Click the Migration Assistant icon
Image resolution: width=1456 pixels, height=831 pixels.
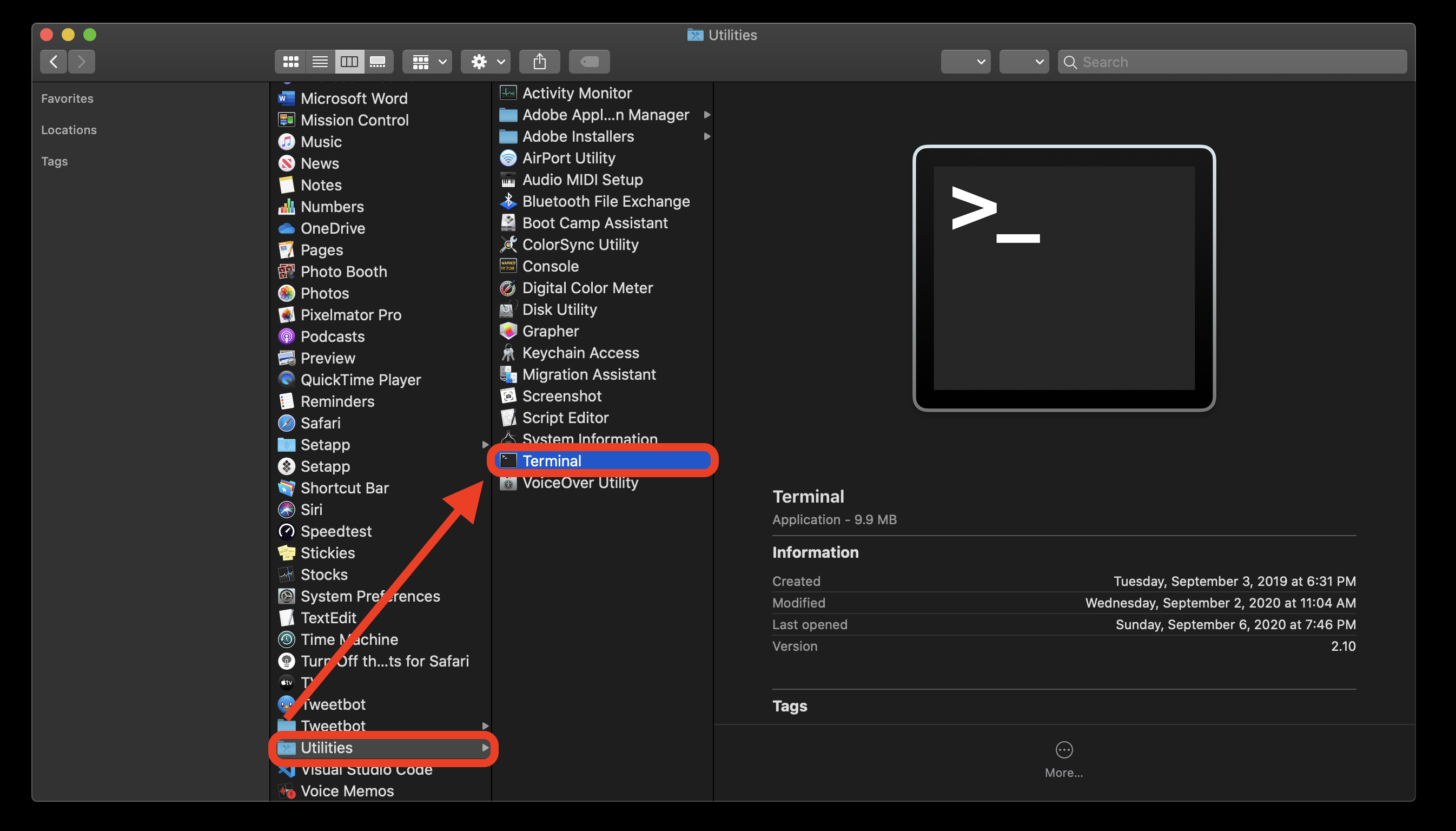point(507,373)
